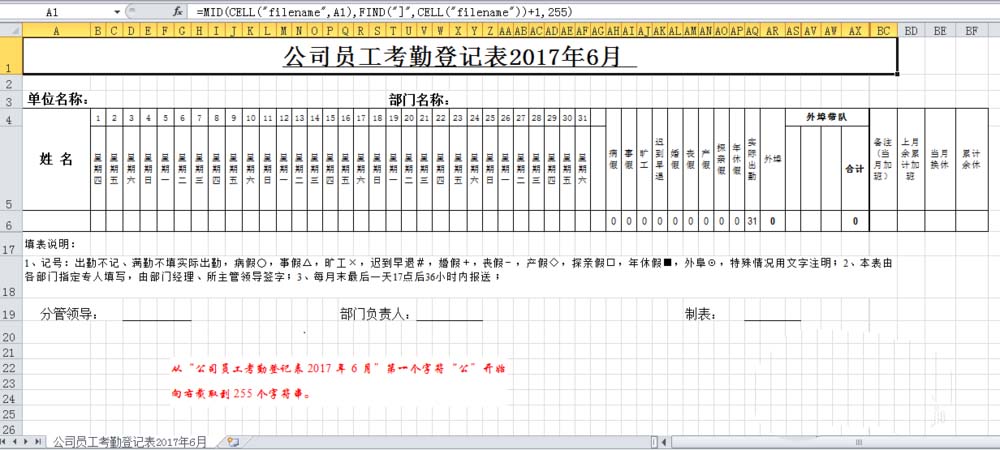Click the 分管领导 label

click(69, 314)
